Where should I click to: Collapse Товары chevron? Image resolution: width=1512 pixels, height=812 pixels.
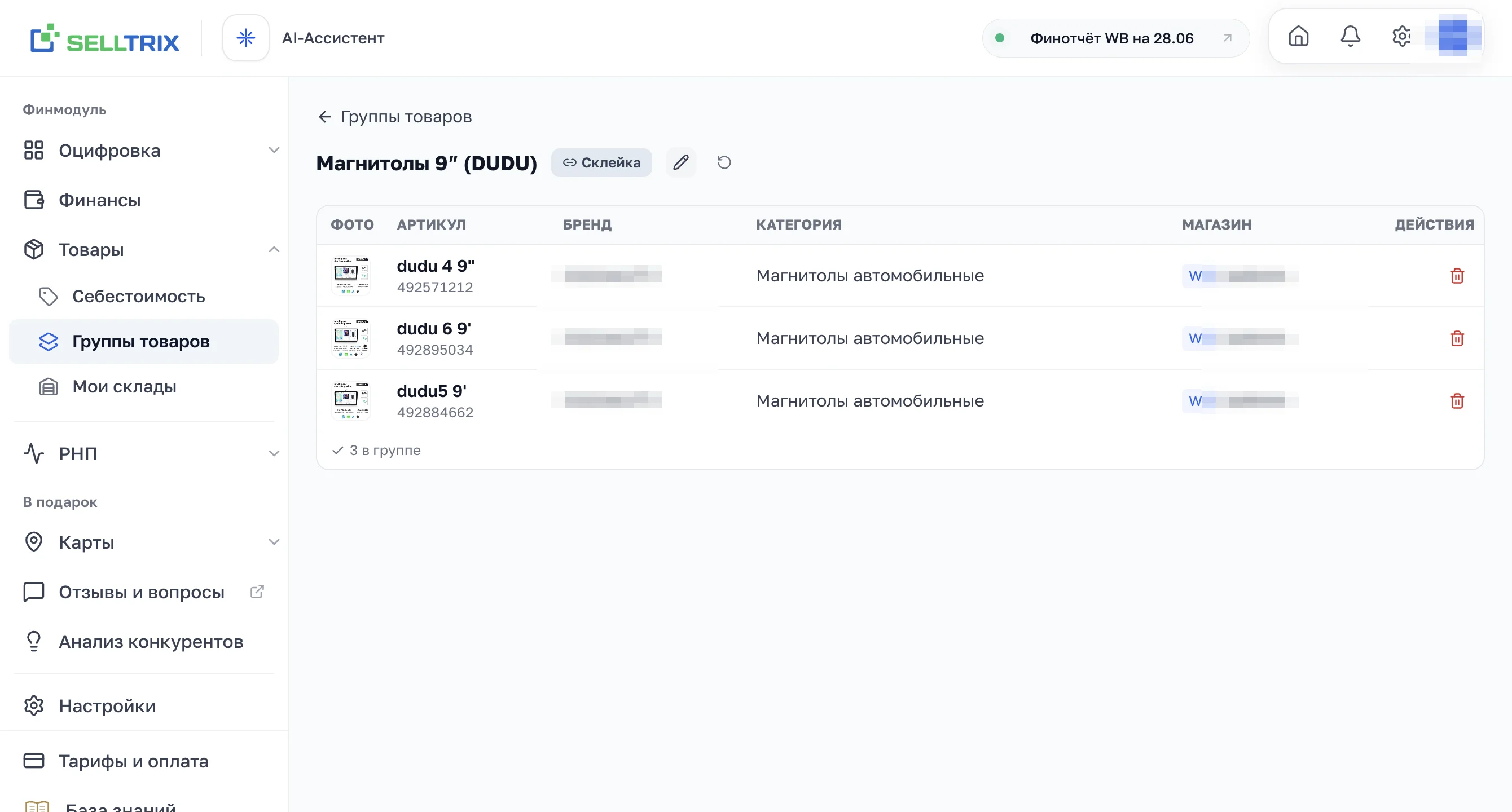click(x=274, y=249)
